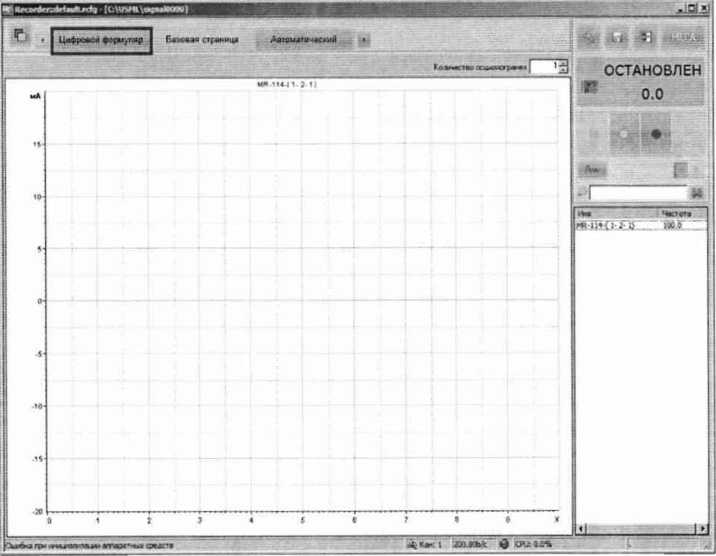This screenshot has width=716, height=556.
Task: Click the third configuration icon in the right panel
Action: pyautogui.click(x=646, y=38)
